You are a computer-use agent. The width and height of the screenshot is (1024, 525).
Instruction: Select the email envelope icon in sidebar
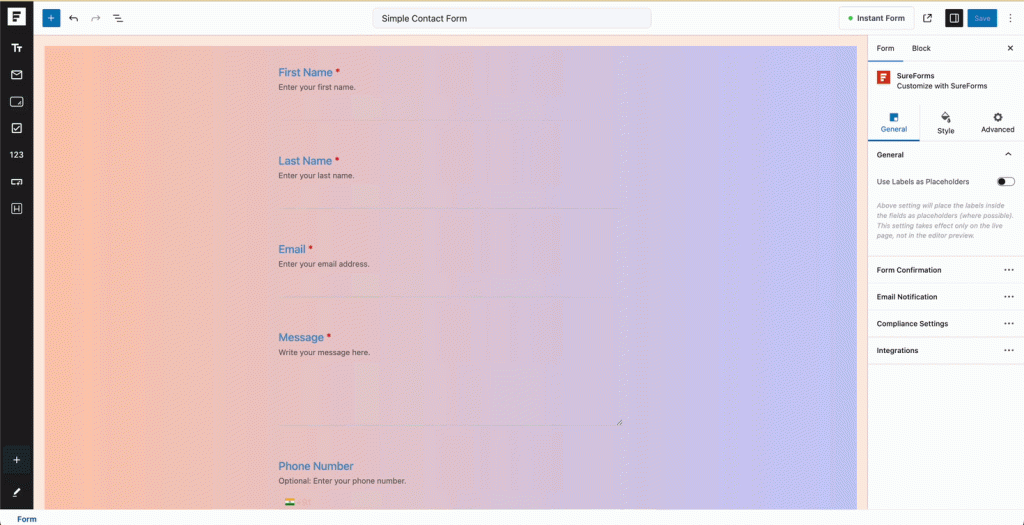(x=17, y=75)
